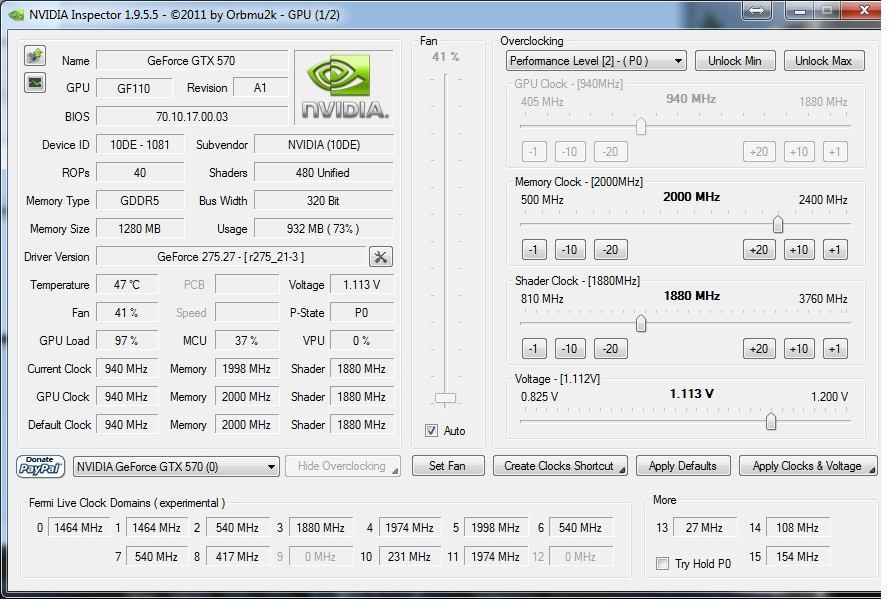Click the Apply Defaults button

[x=683, y=466]
